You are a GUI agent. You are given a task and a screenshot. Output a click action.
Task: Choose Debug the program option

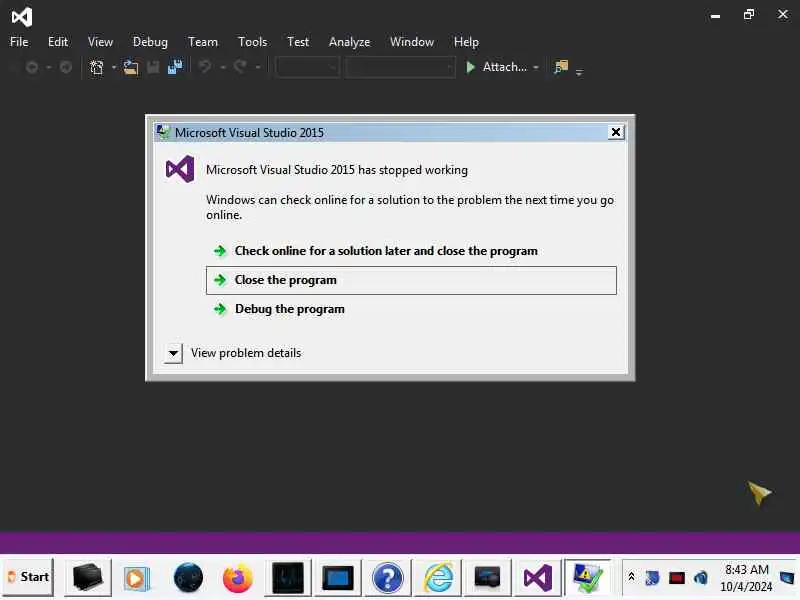click(x=289, y=309)
